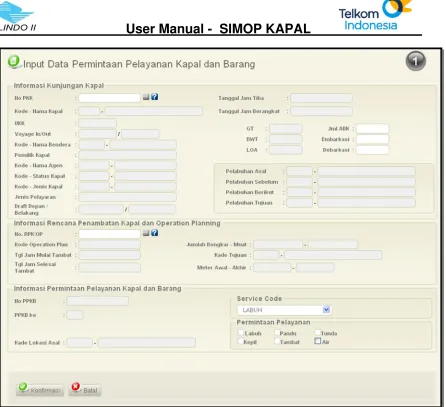Click the Konfirmasi button

click(x=40, y=390)
